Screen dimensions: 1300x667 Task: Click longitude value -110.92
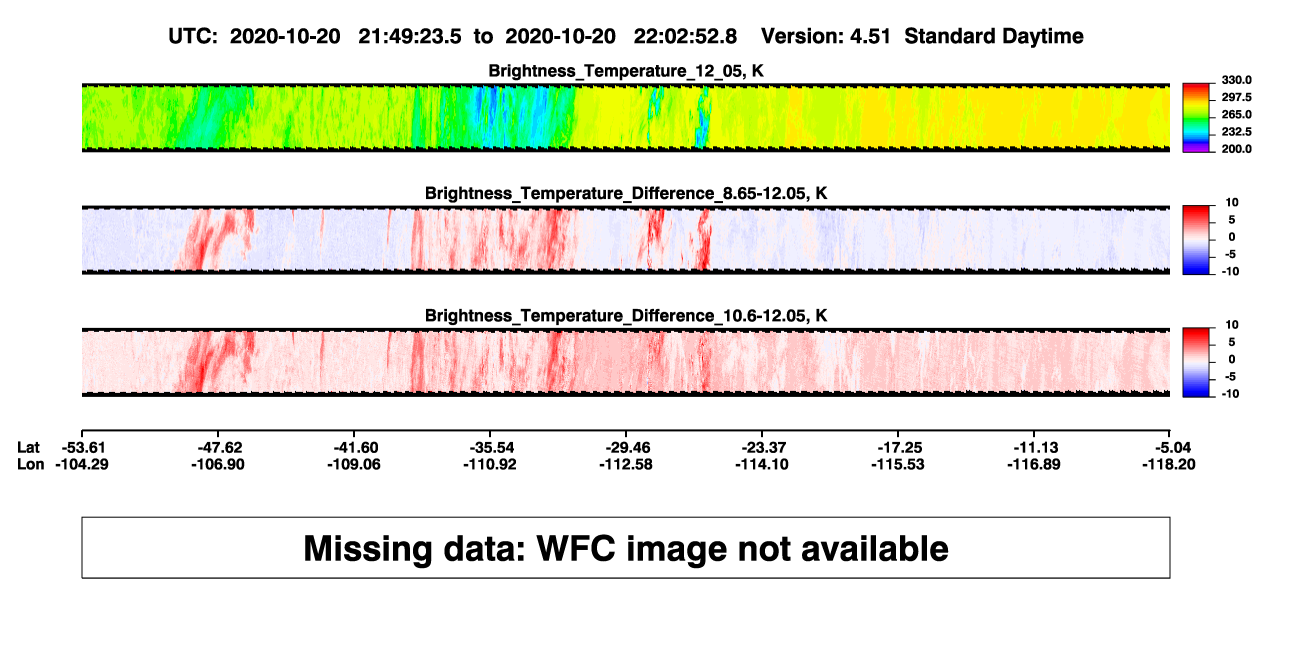click(x=490, y=464)
